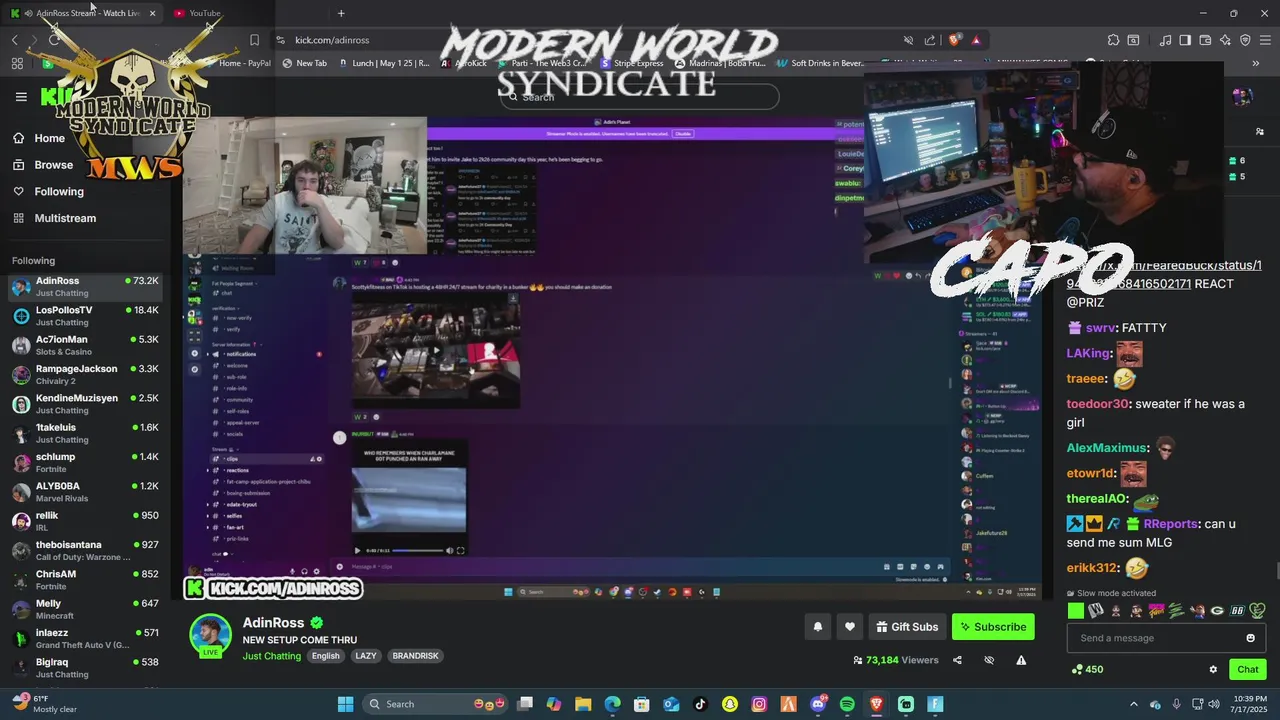Open Instagram from taskbar
Screen dimensions: 1280x720
759,704
